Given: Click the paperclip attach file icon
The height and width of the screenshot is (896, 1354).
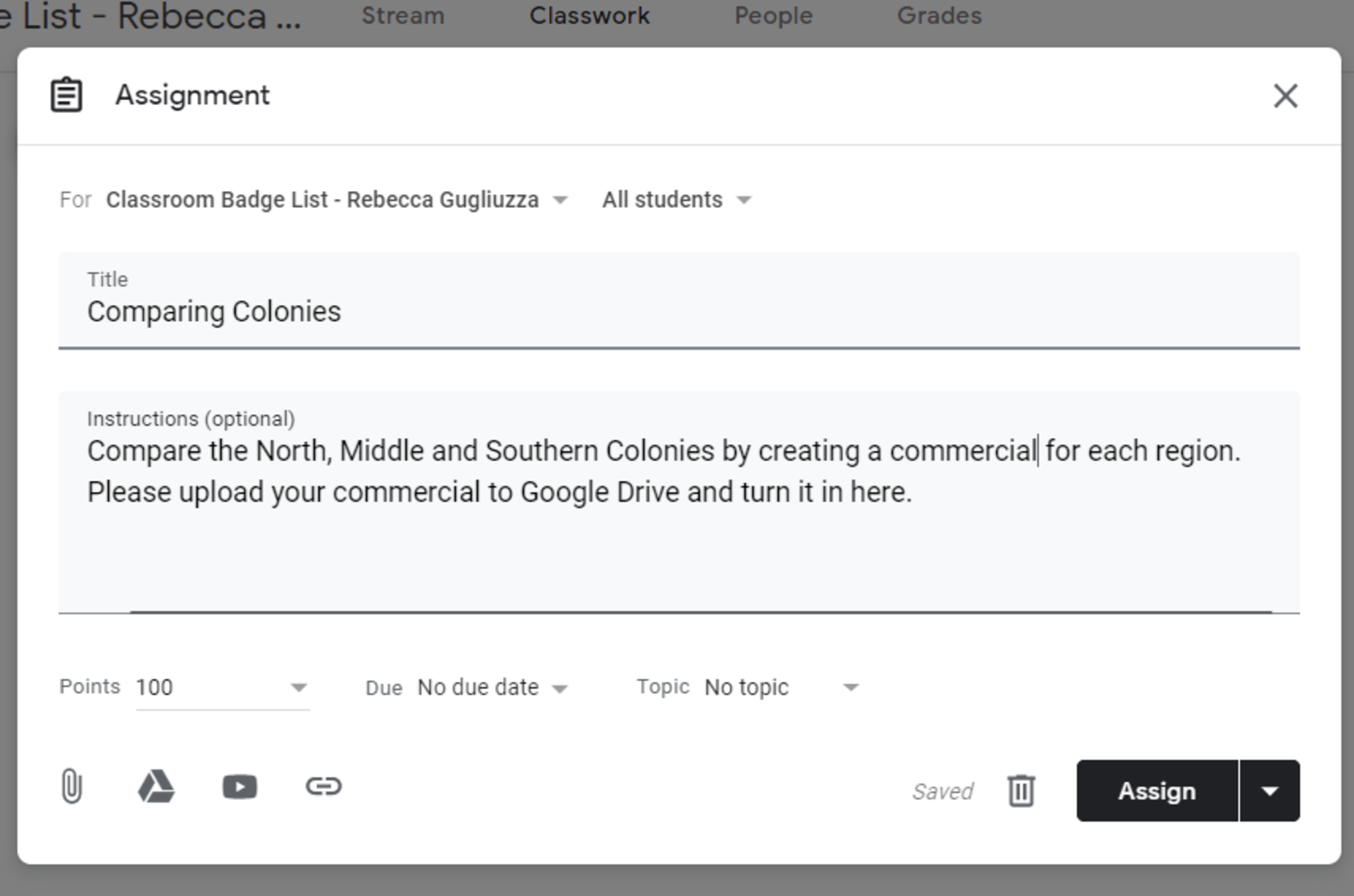Looking at the screenshot, I should [x=71, y=786].
